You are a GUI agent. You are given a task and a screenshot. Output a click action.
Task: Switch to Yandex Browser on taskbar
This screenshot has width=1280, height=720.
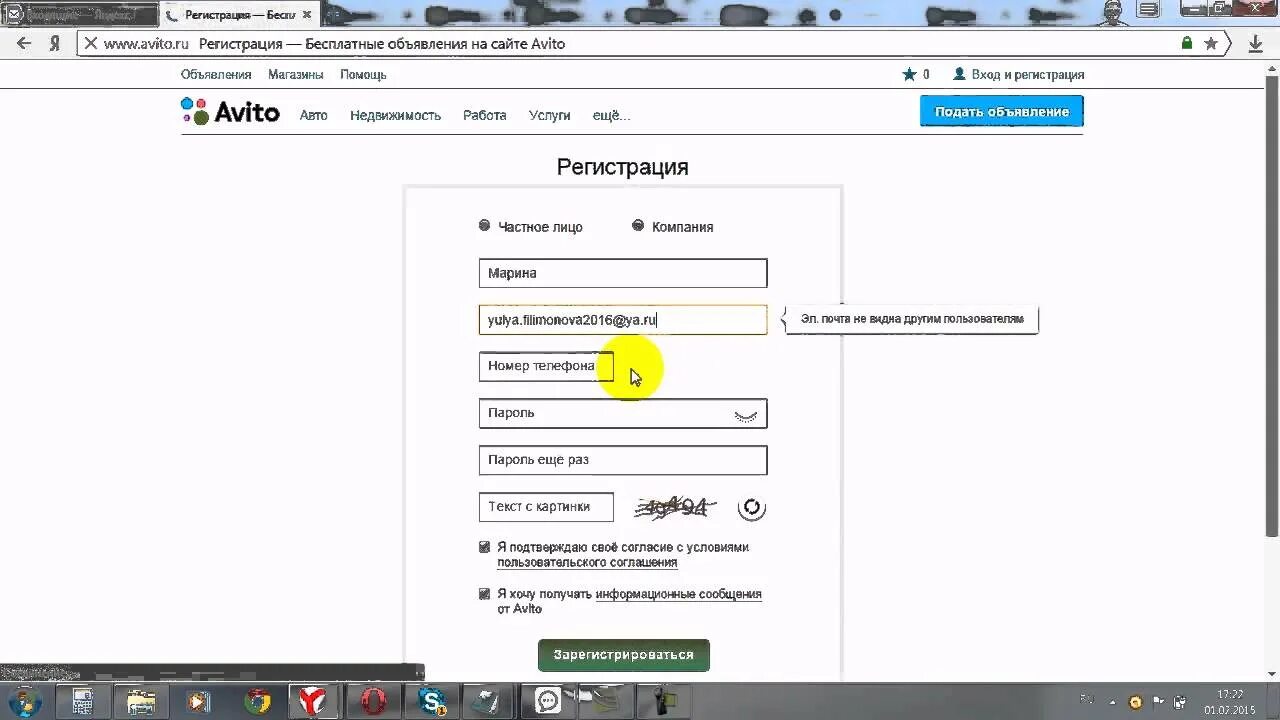point(315,701)
